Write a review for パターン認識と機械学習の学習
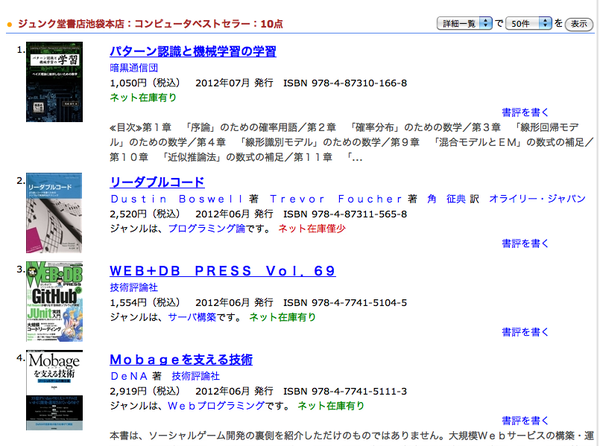Image resolution: width=600 pixels, height=446 pixels. 525,112
